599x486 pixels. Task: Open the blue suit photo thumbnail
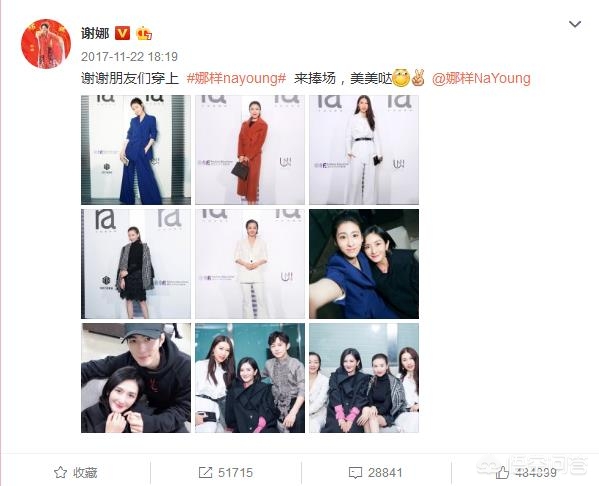[136, 150]
